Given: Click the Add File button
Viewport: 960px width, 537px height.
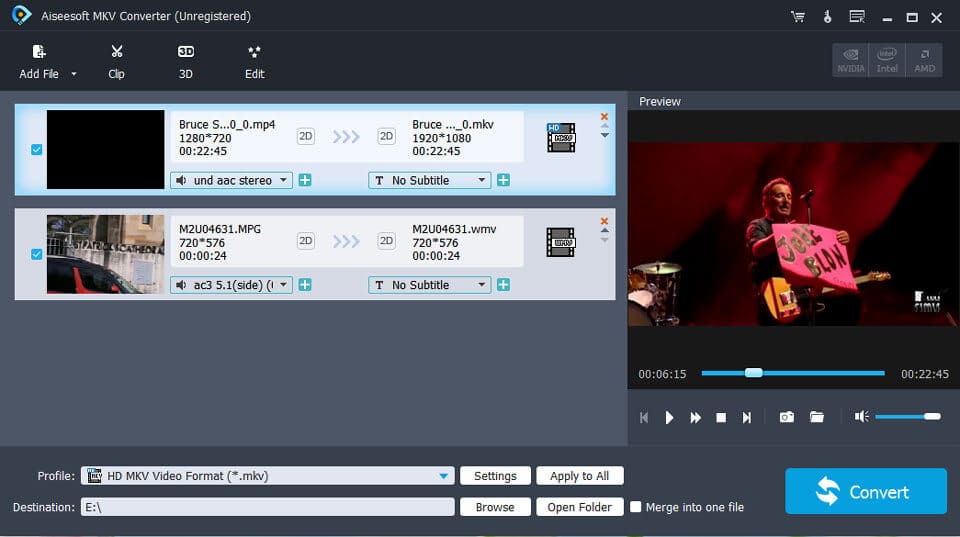Looking at the screenshot, I should tap(39, 62).
